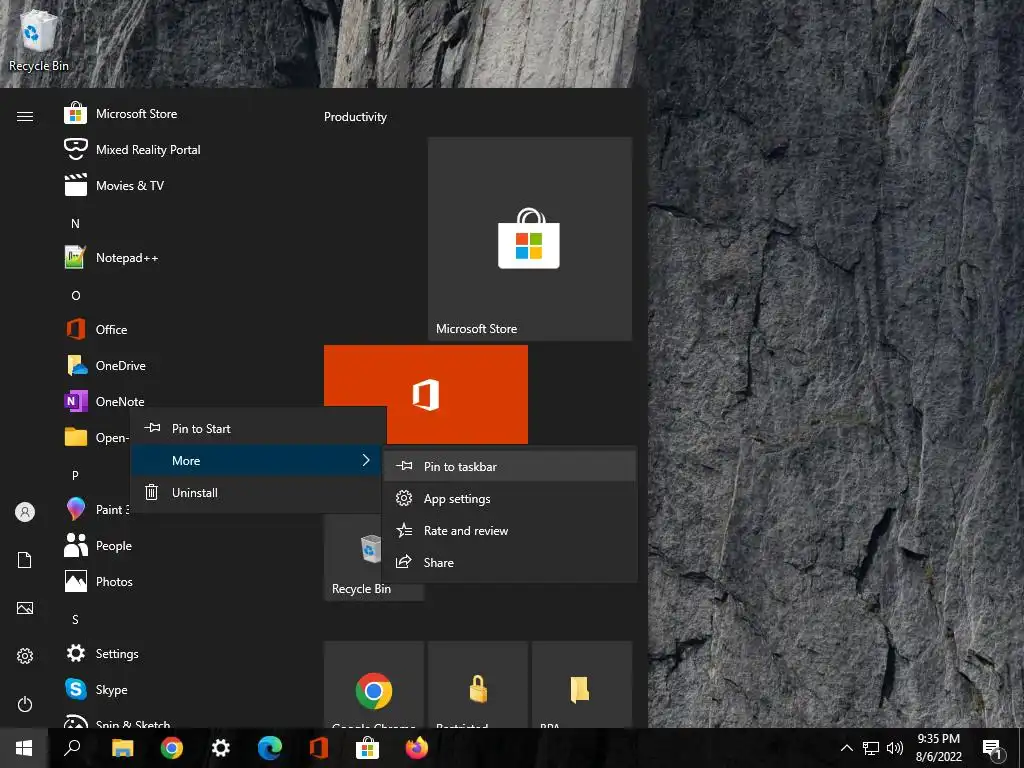1024x768 pixels.
Task: Open Settings gear on the taskbar
Action: tap(221, 748)
